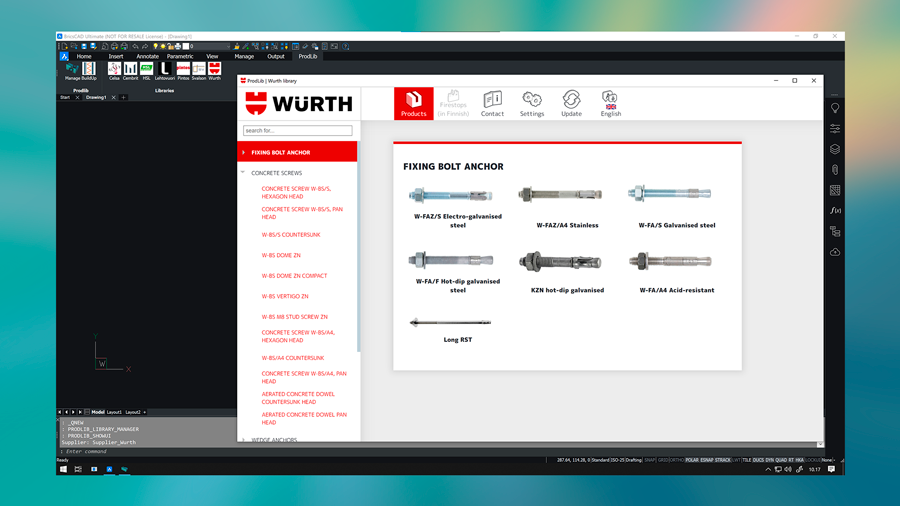Change language via the English flag icon
The image size is (900, 506).
pos(611,103)
